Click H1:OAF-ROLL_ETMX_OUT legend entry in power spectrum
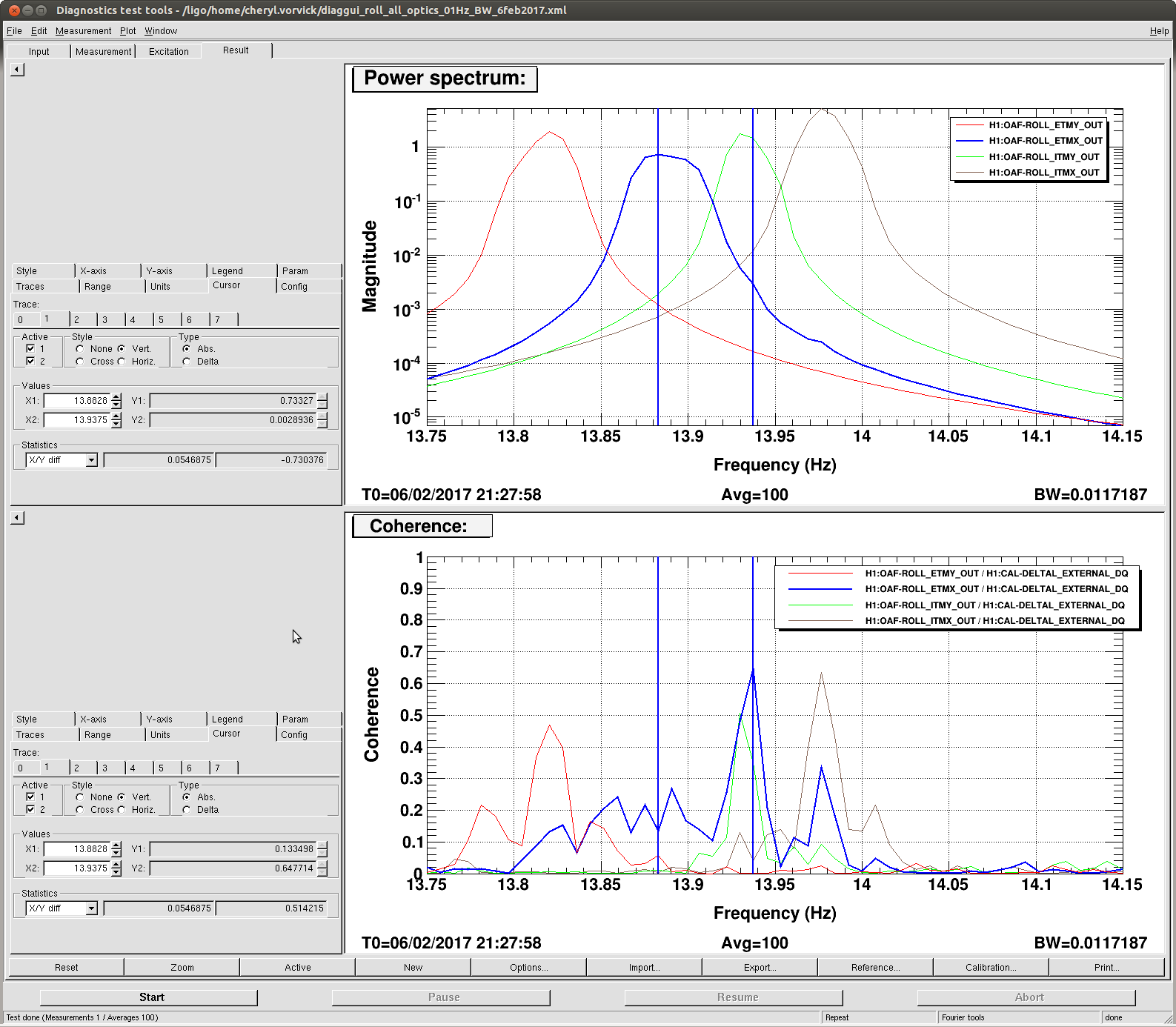This screenshot has width=1176, height=1027. 1029,141
